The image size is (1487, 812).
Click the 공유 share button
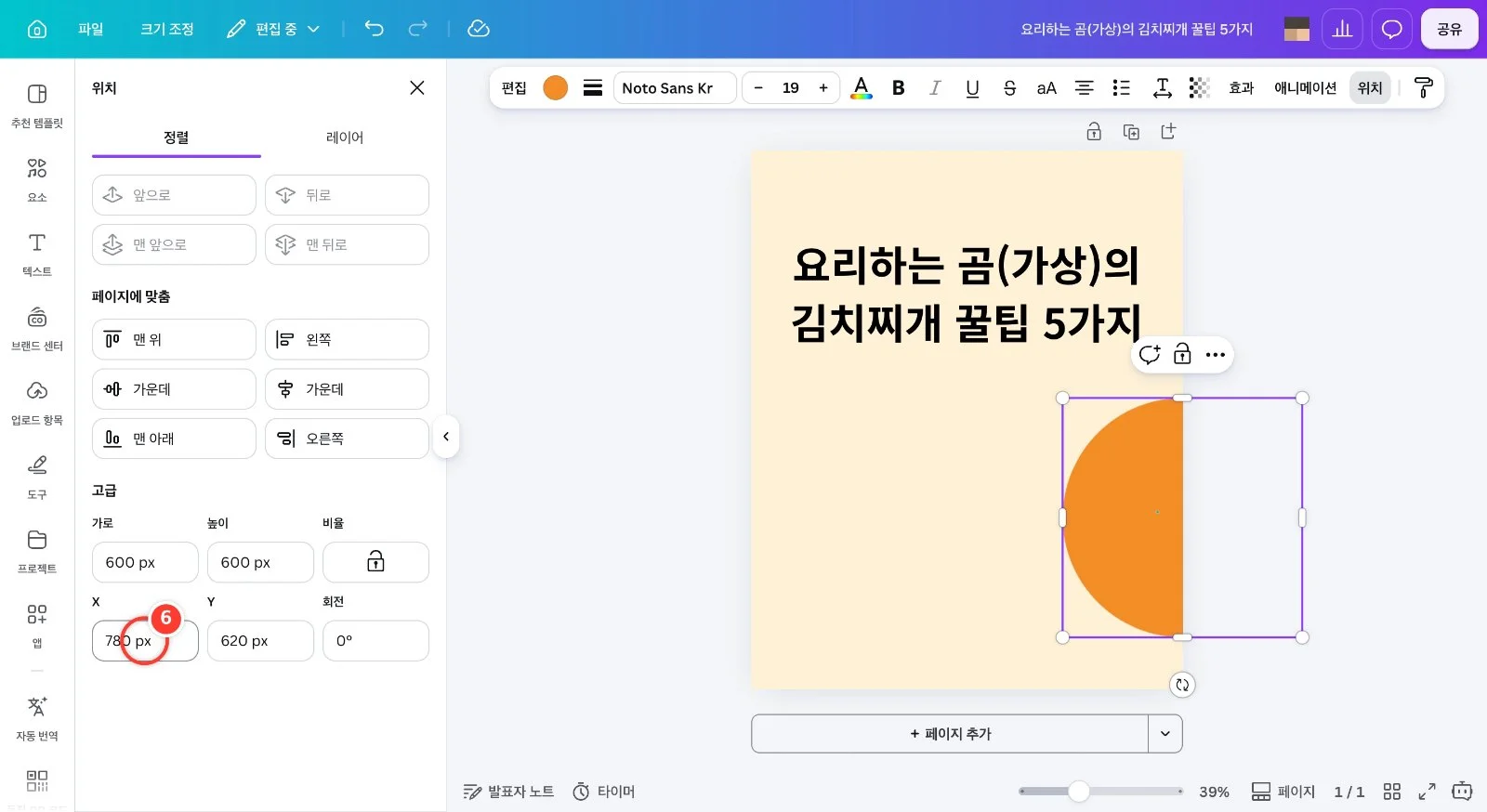coord(1449,29)
